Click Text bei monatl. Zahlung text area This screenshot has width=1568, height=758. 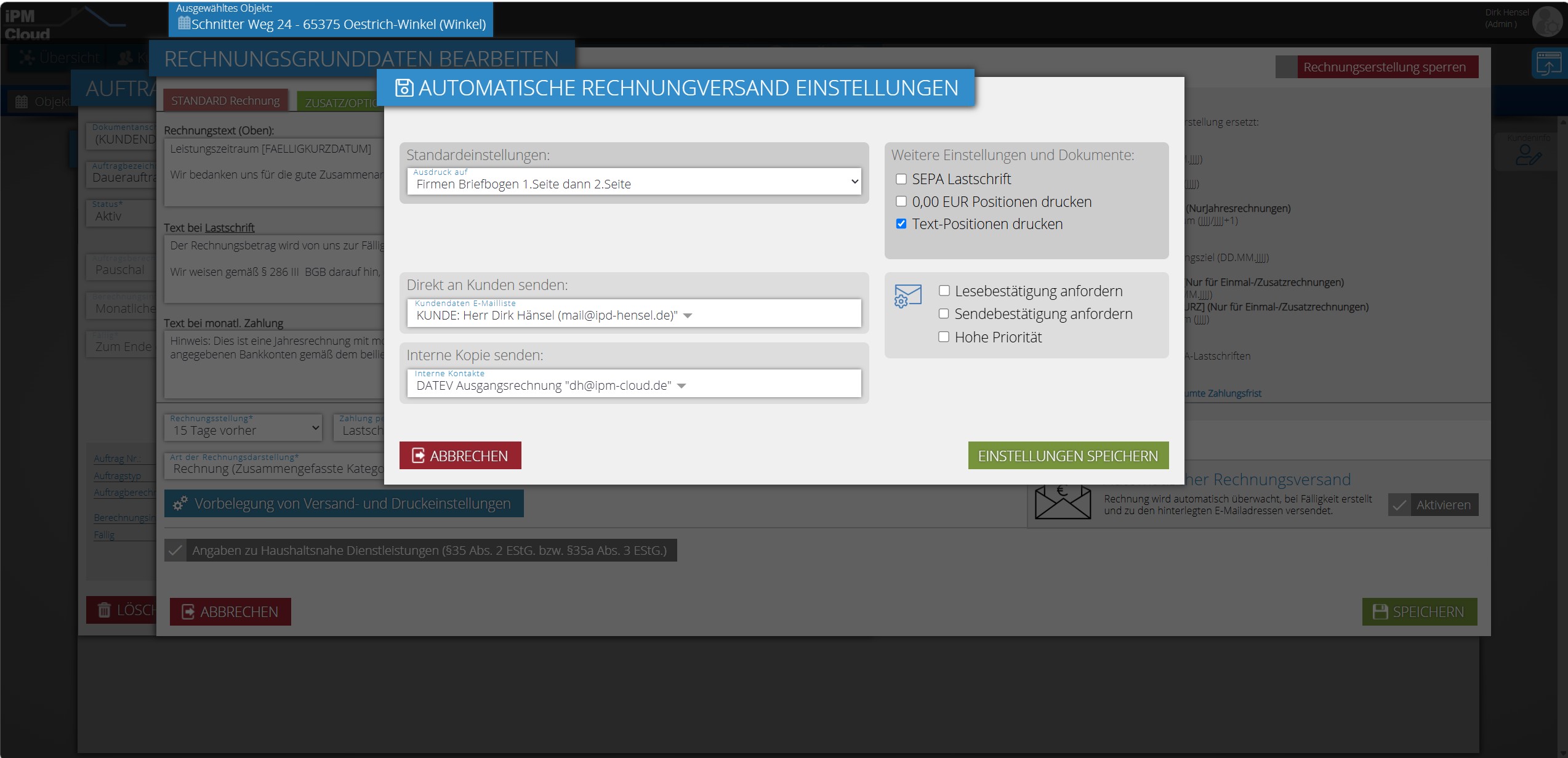pos(275,365)
